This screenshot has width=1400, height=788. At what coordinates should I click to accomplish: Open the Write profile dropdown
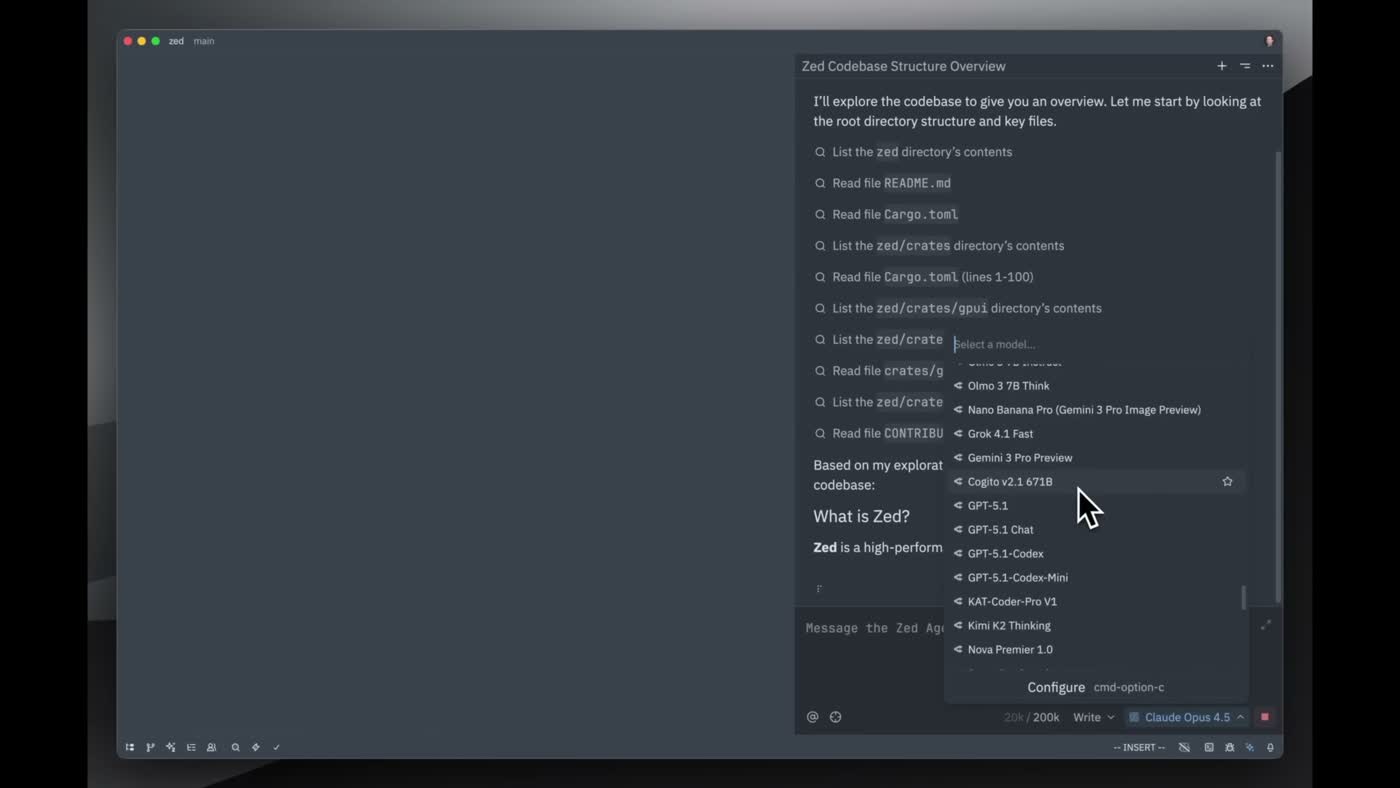click(1093, 717)
